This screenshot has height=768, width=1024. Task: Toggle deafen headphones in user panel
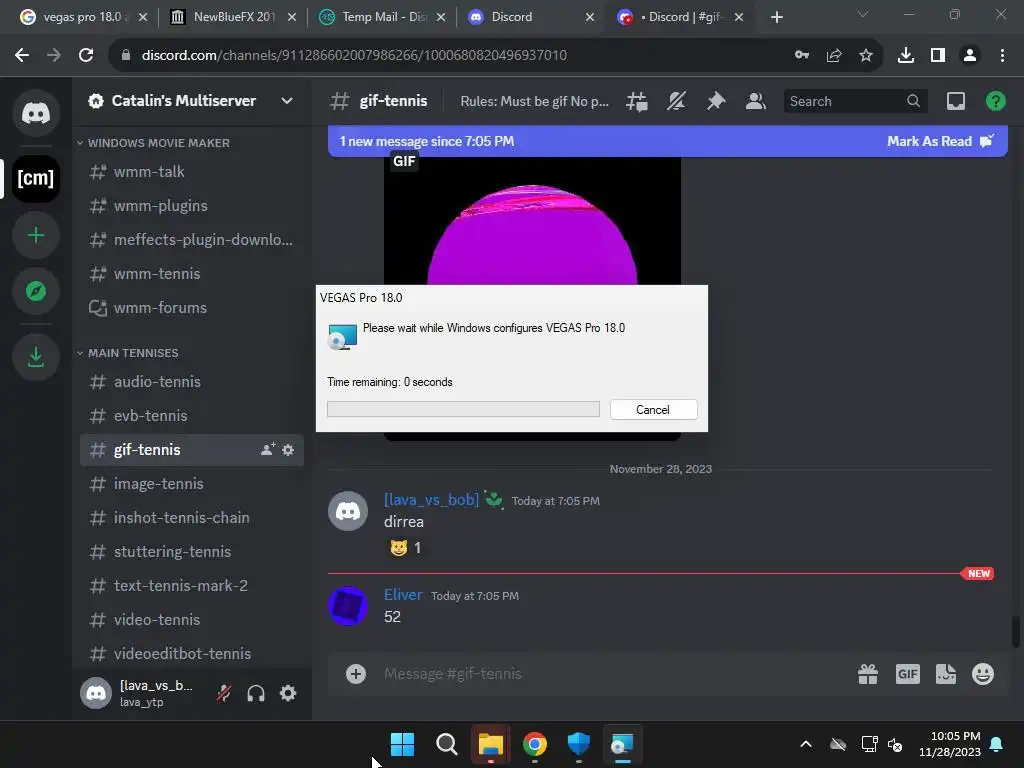[x=256, y=693]
